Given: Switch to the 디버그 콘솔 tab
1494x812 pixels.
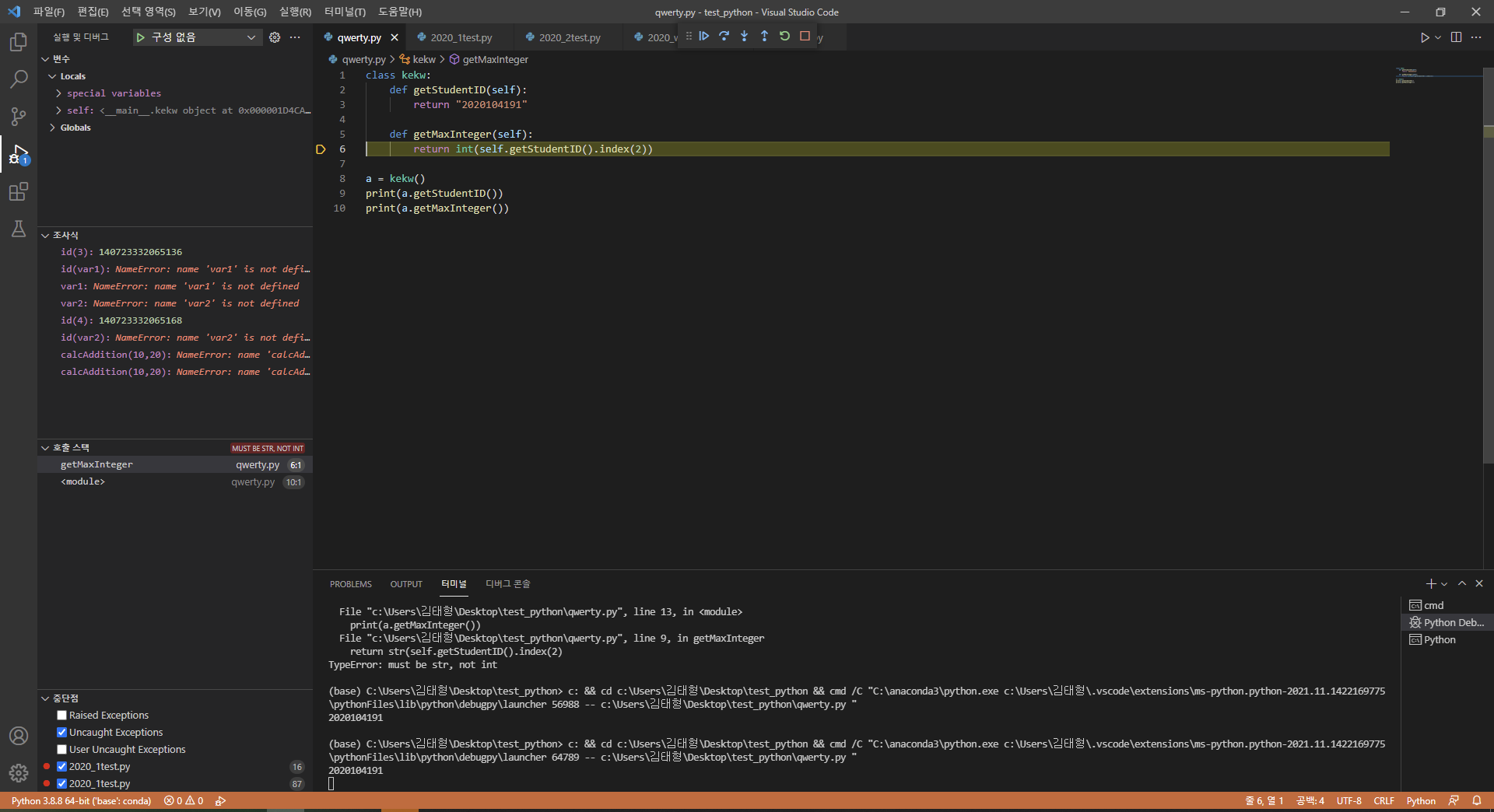Looking at the screenshot, I should (x=507, y=584).
